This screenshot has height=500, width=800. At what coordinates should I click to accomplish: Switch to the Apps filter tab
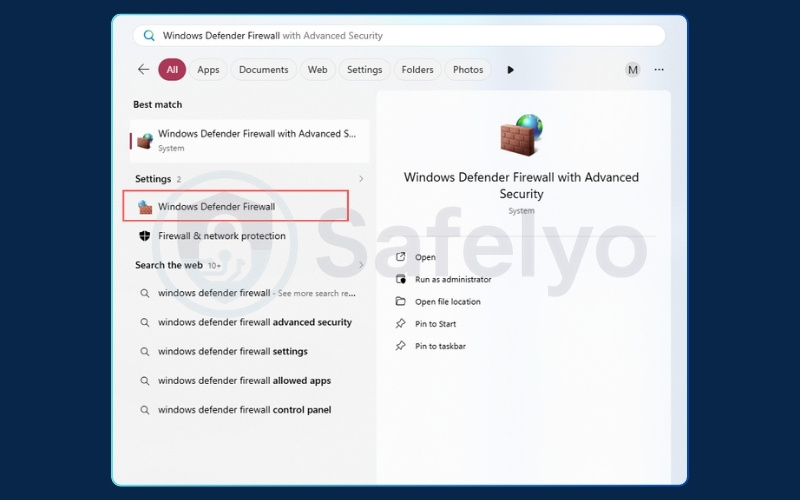point(208,69)
